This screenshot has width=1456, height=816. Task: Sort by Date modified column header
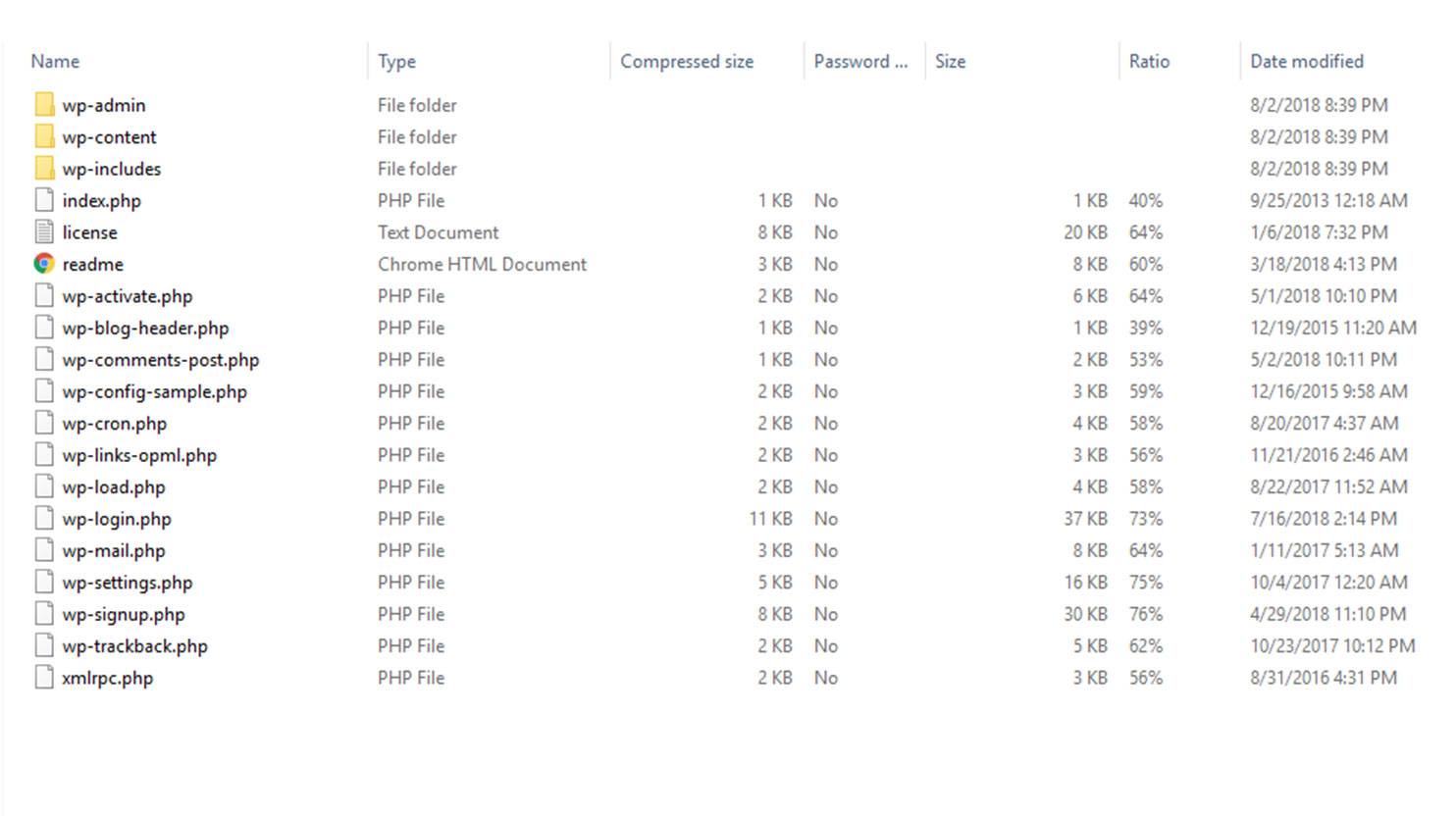point(1307,61)
